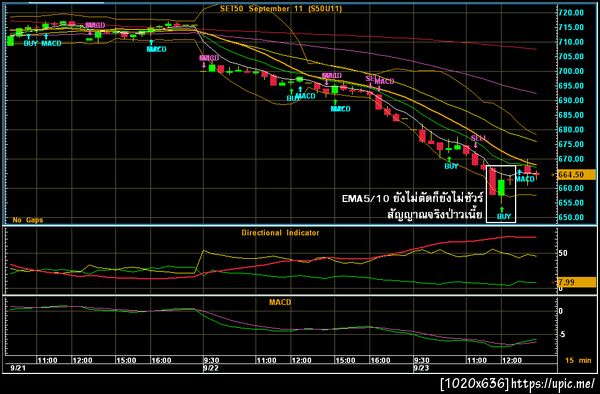Click the 650.00 price axis label
The height and width of the screenshot is (394, 600).
pyautogui.click(x=571, y=217)
